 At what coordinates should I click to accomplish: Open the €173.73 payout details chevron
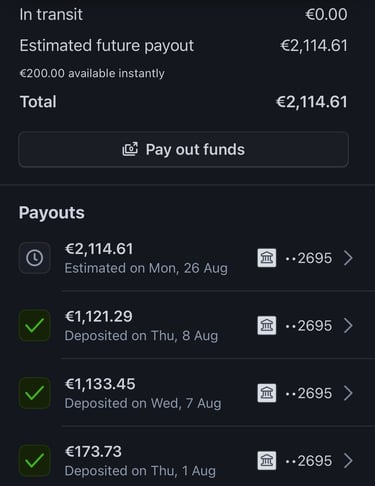tap(348, 461)
